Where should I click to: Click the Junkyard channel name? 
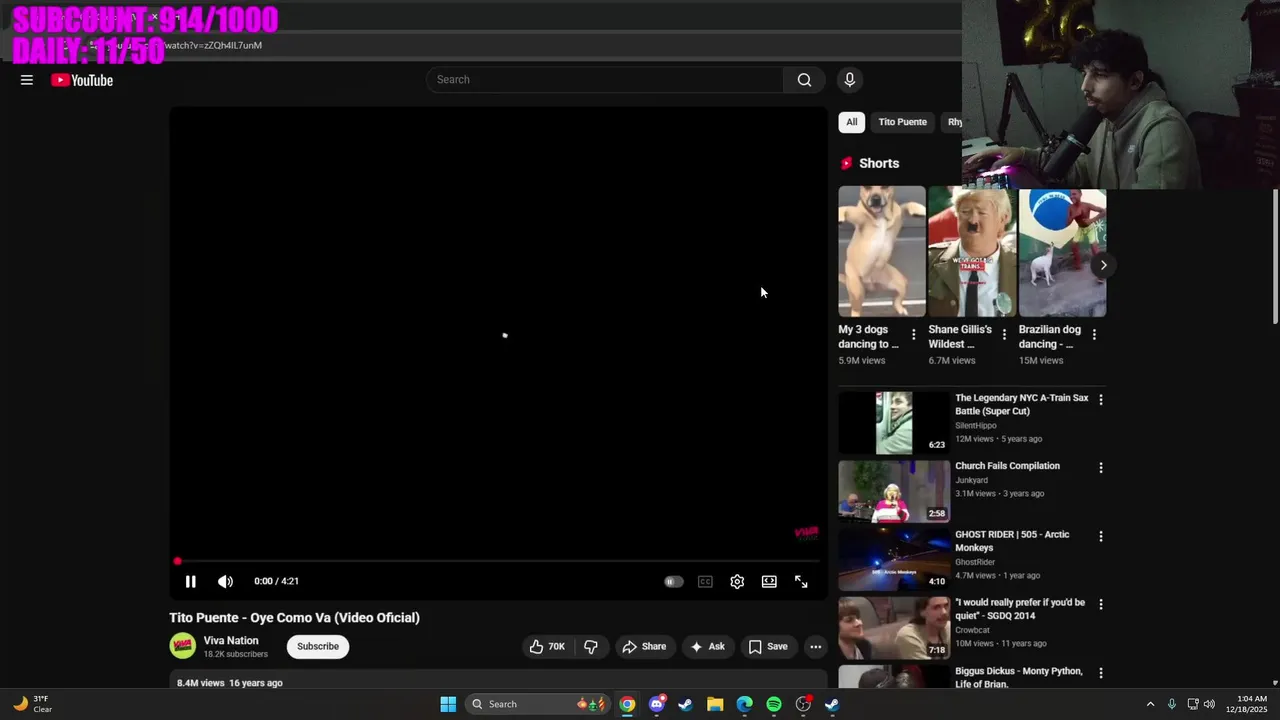coord(971,480)
